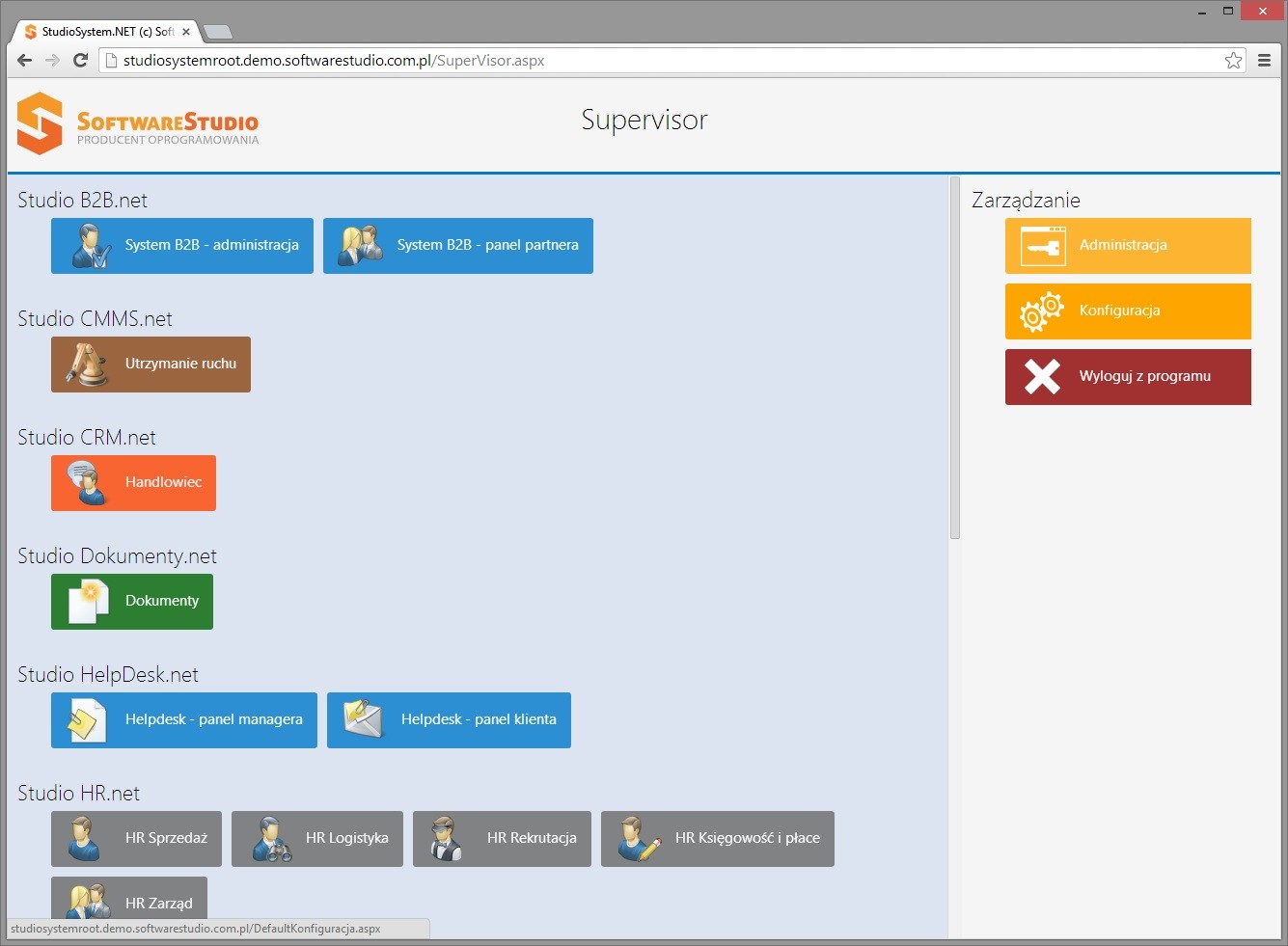Click the HR Księgowość i płace pencil icon
1288x946 pixels.
pyautogui.click(x=639, y=839)
